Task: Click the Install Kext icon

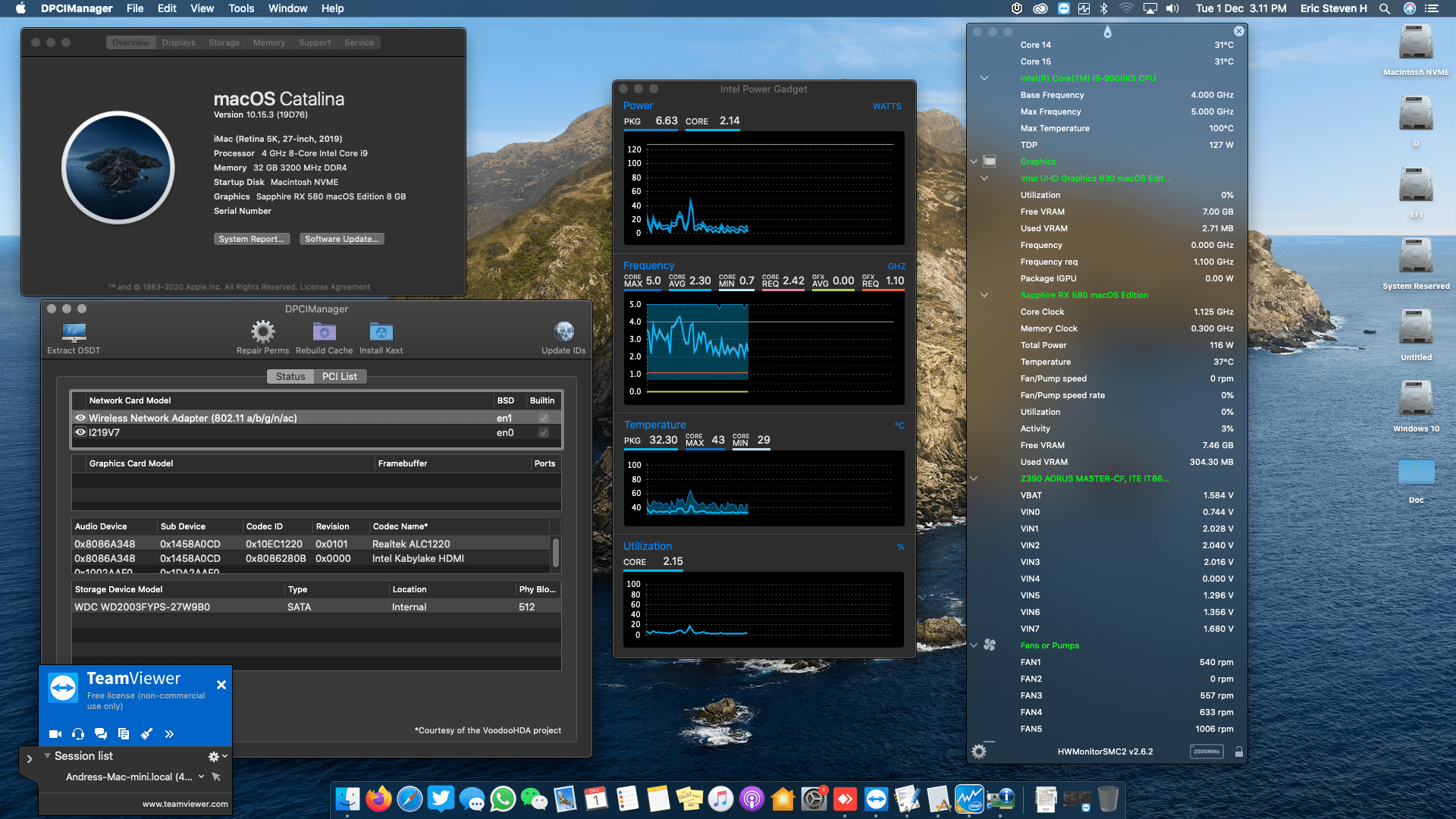Action: point(381,331)
